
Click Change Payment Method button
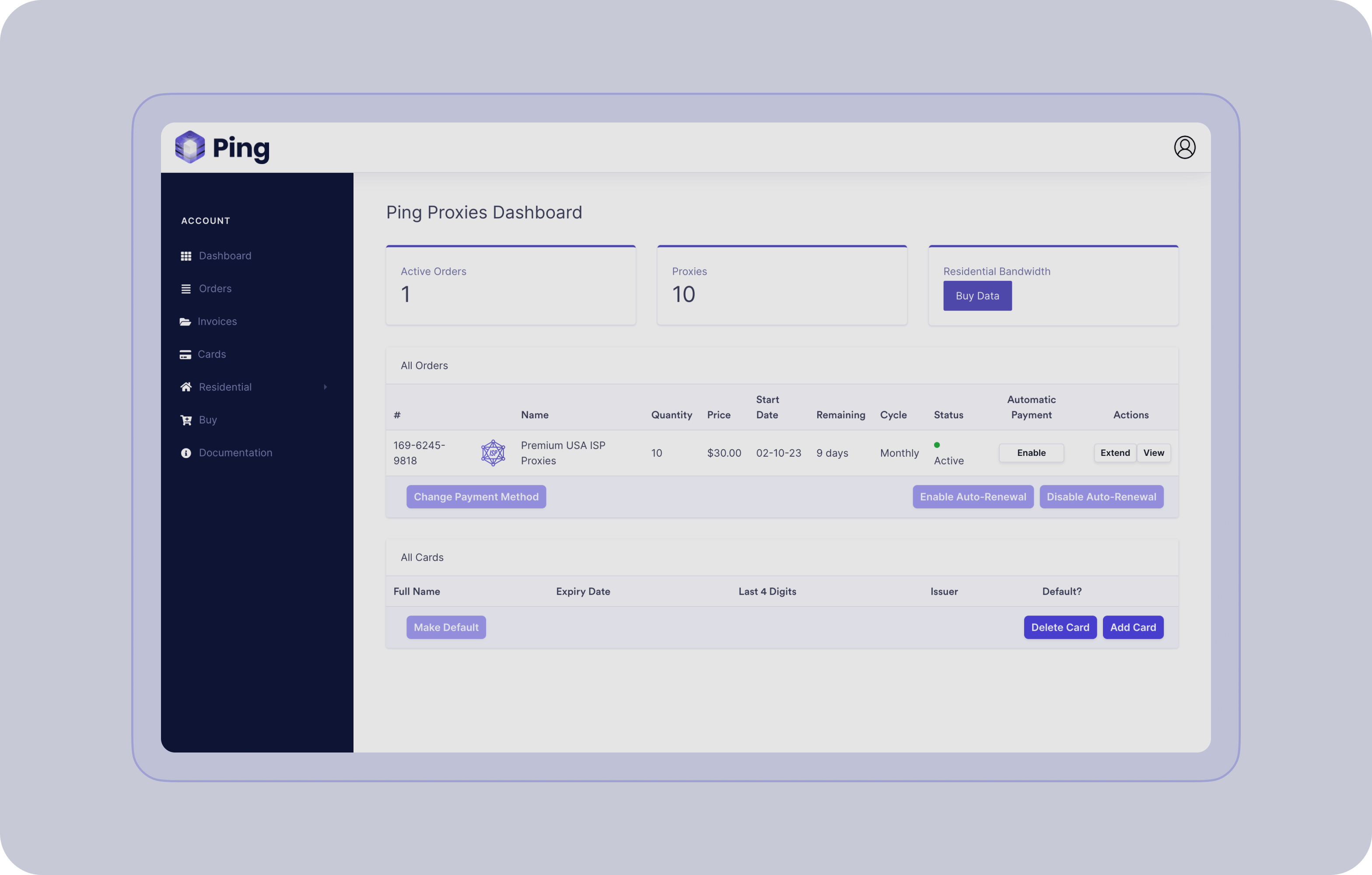coord(476,496)
